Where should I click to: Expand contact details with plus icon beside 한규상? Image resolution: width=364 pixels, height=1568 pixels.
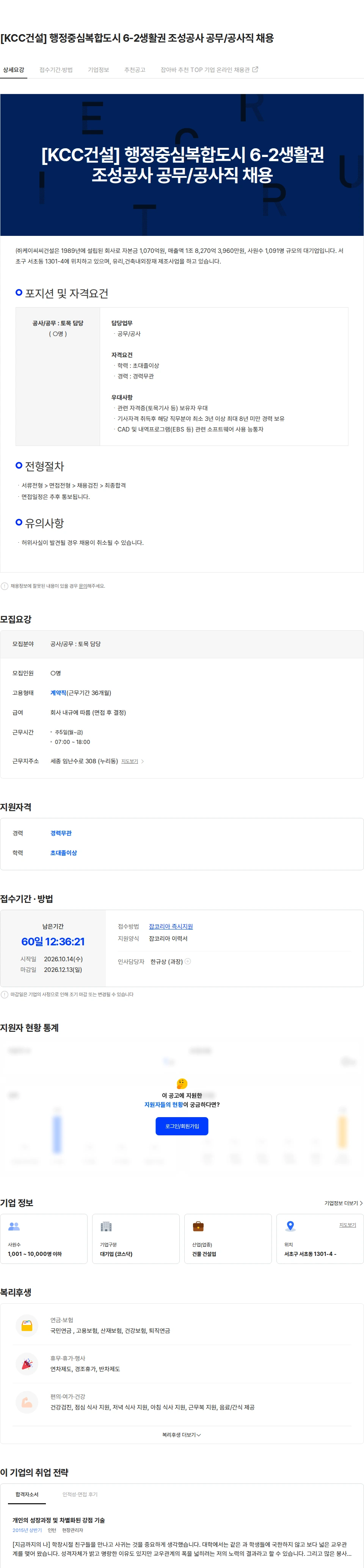(x=187, y=962)
